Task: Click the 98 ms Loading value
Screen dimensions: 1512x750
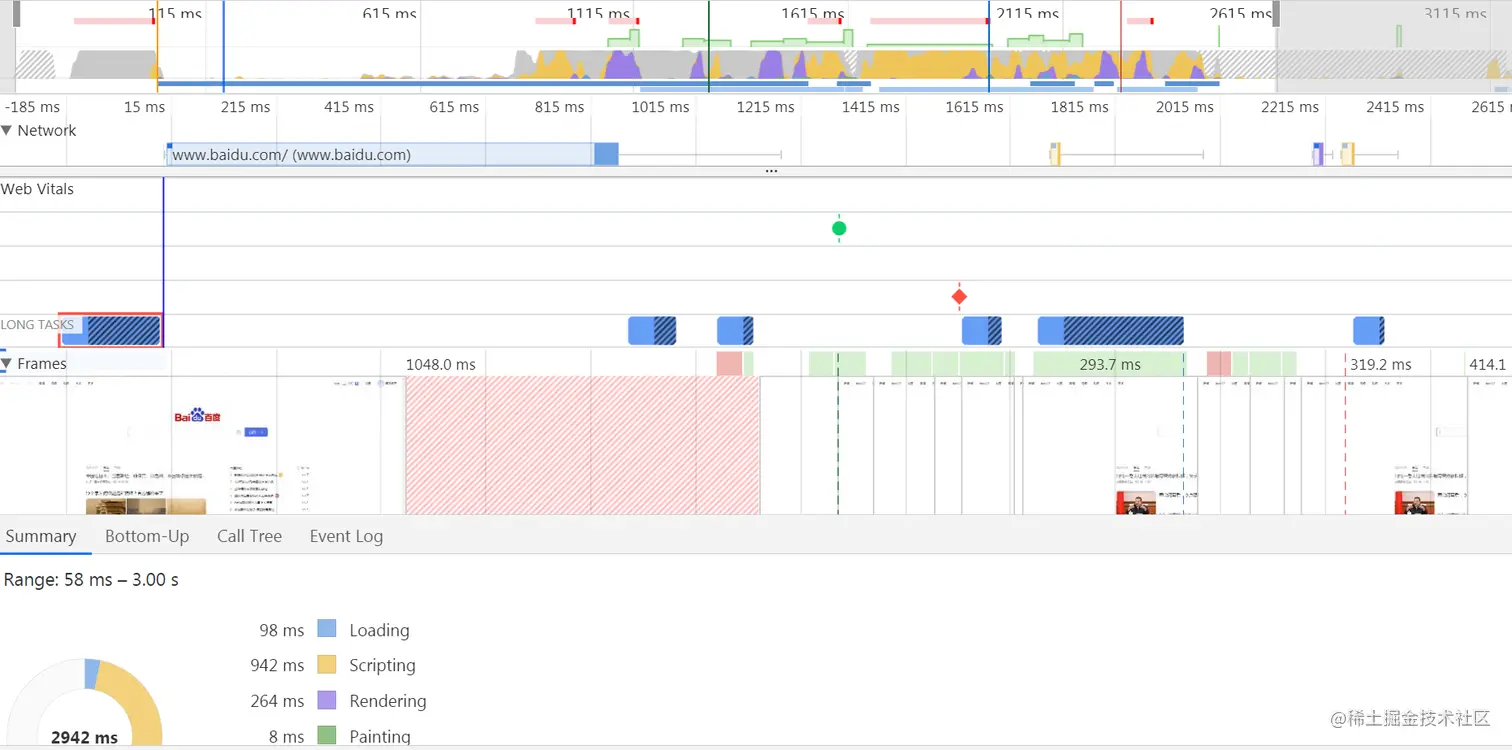Action: tap(281, 630)
